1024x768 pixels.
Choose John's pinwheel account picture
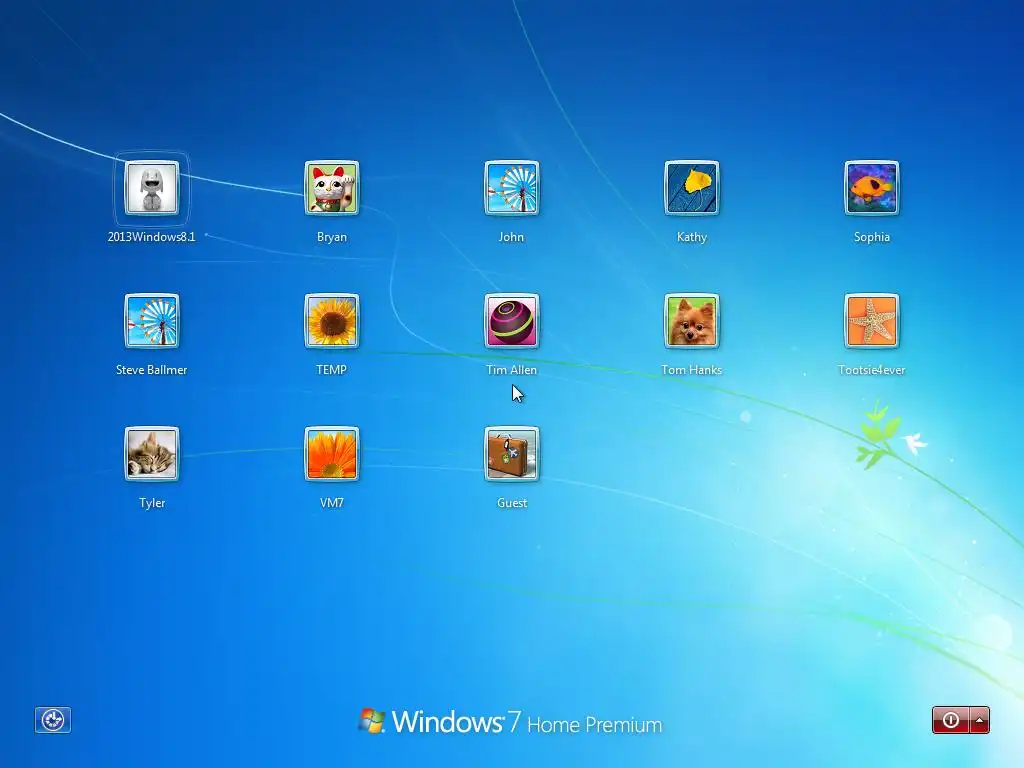pyautogui.click(x=512, y=188)
